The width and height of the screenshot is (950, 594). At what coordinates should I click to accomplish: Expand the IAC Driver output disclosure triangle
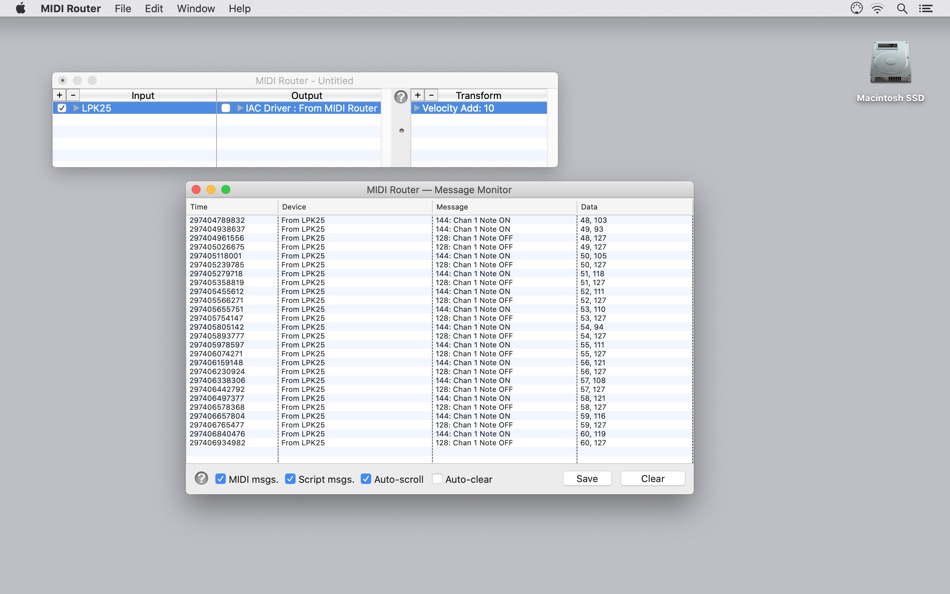pos(240,108)
